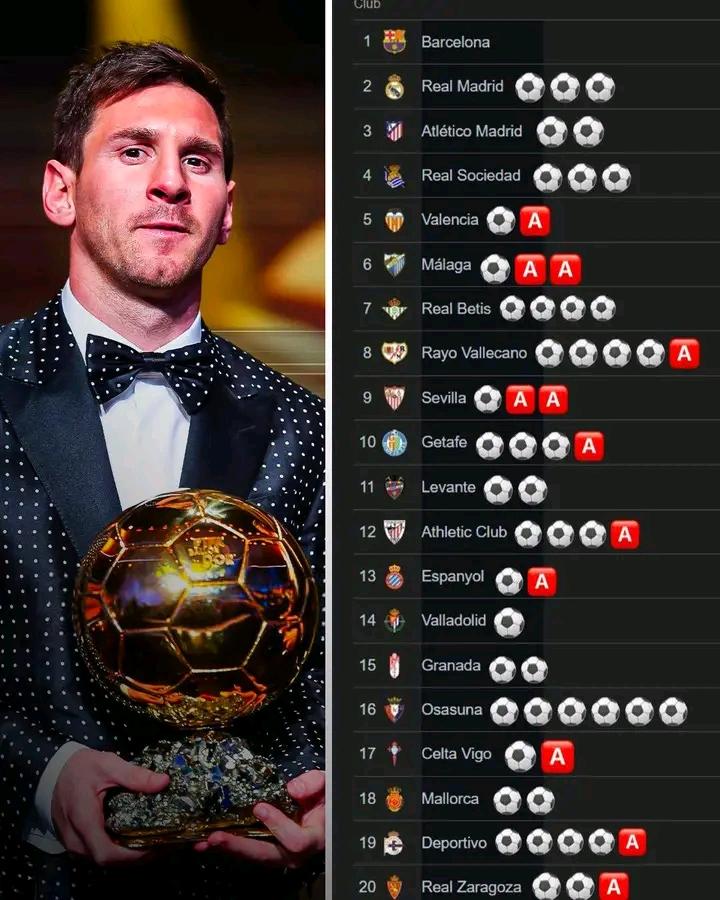Click the red A badge beside Valencia

point(535,221)
